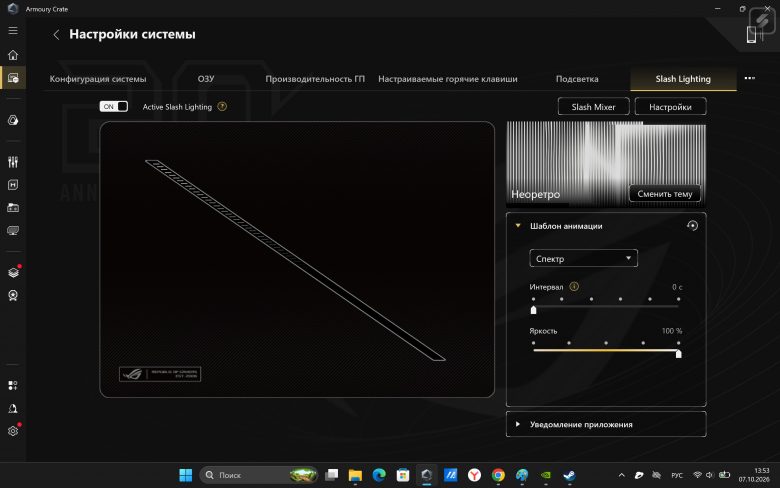Screen dimensions: 780x488
Task: Switch to Производительность ГП tab
Action: click(x=315, y=79)
